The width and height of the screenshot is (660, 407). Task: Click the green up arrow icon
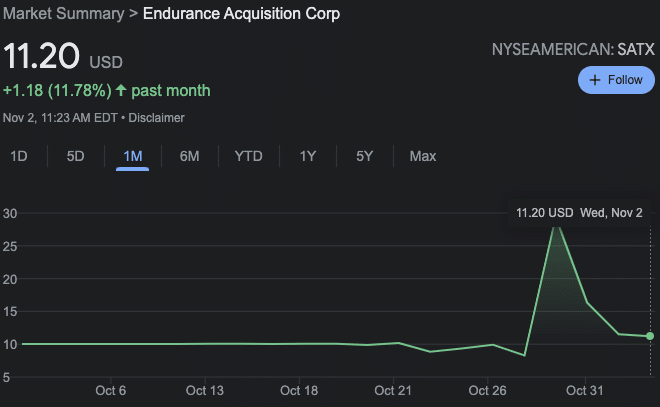point(121,90)
